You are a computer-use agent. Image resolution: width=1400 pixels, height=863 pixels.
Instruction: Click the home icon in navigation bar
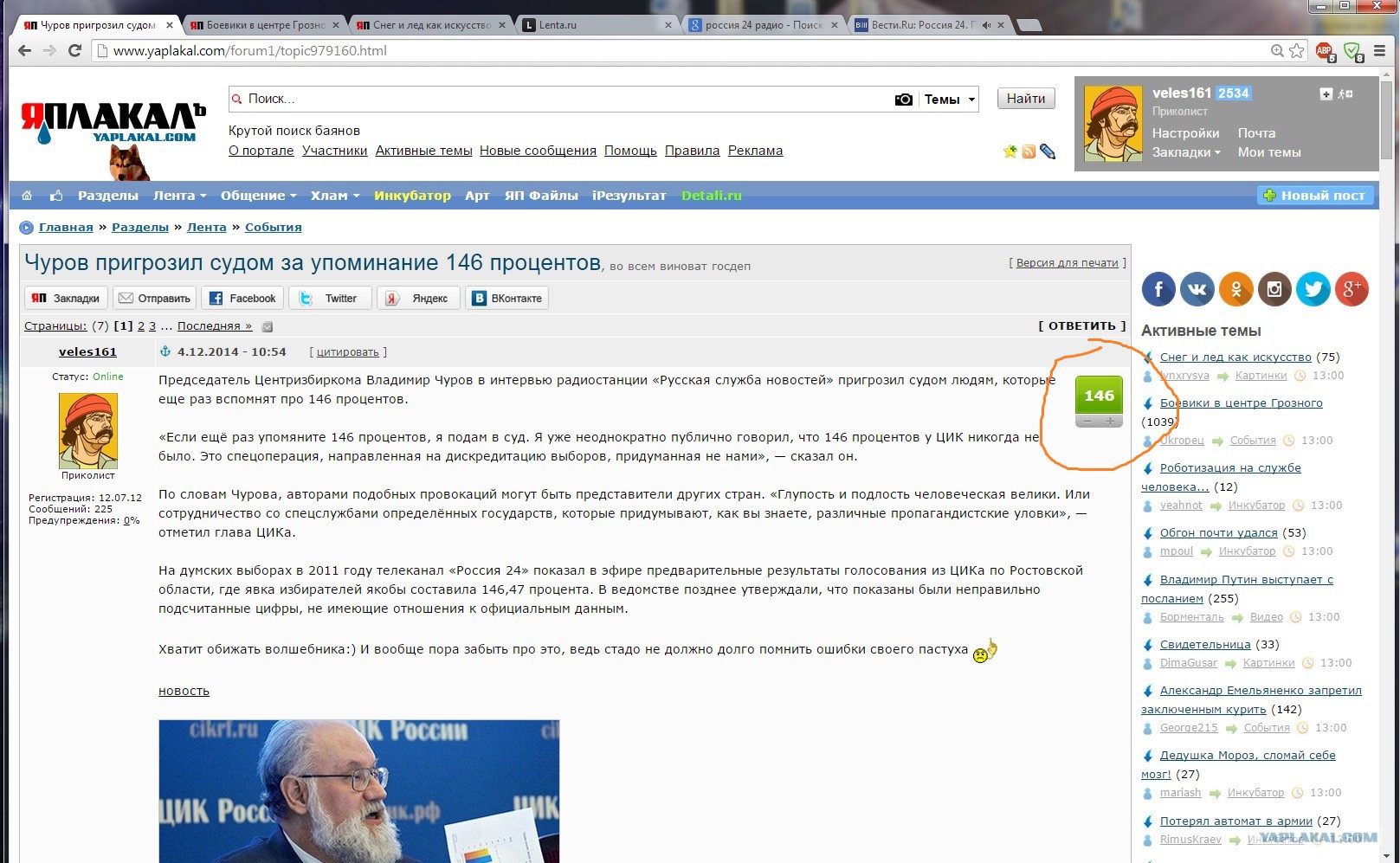27,196
